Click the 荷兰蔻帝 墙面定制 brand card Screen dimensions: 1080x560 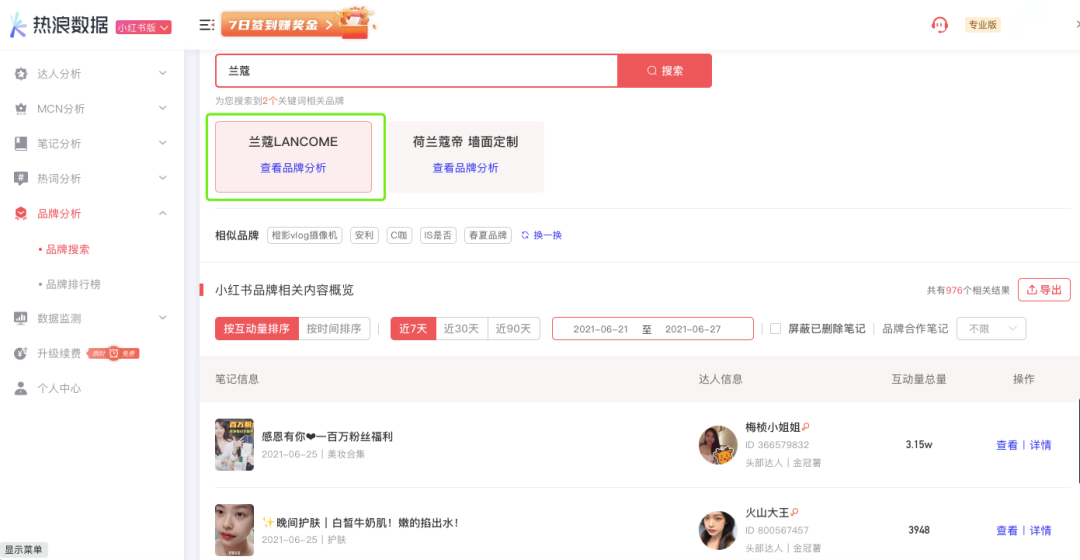(x=465, y=157)
